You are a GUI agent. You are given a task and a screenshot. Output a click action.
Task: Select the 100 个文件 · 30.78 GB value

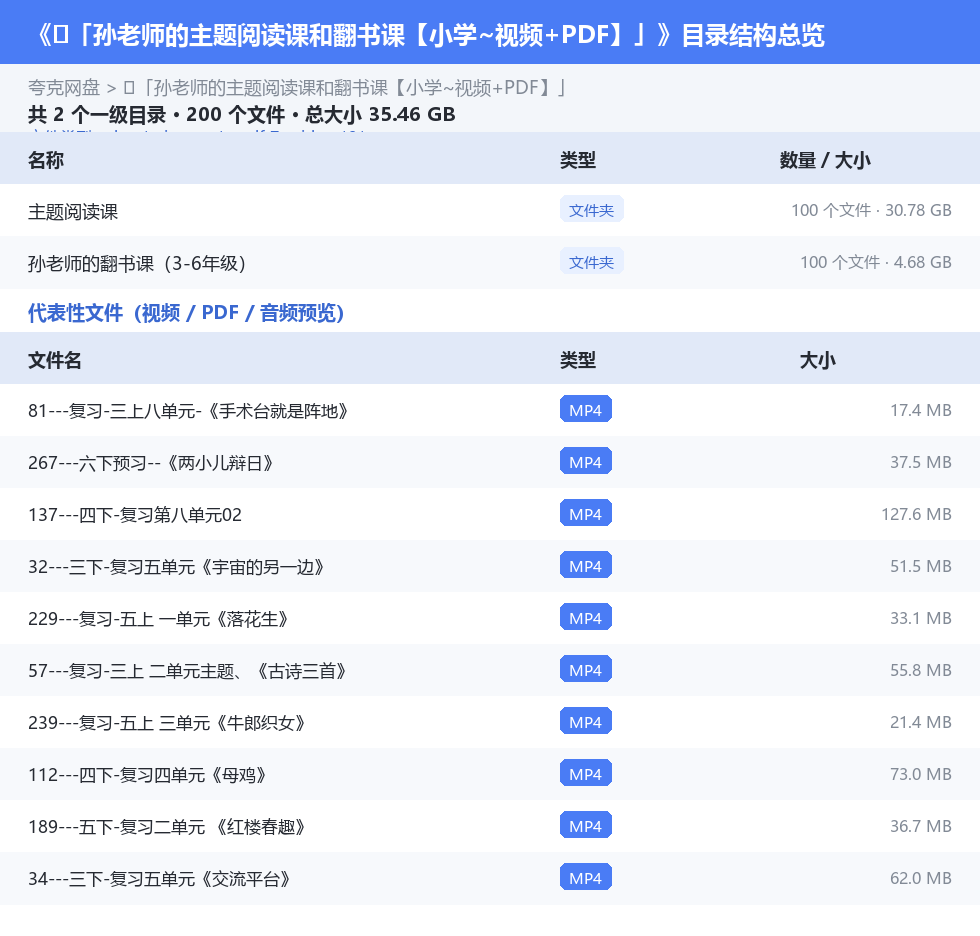(871, 211)
